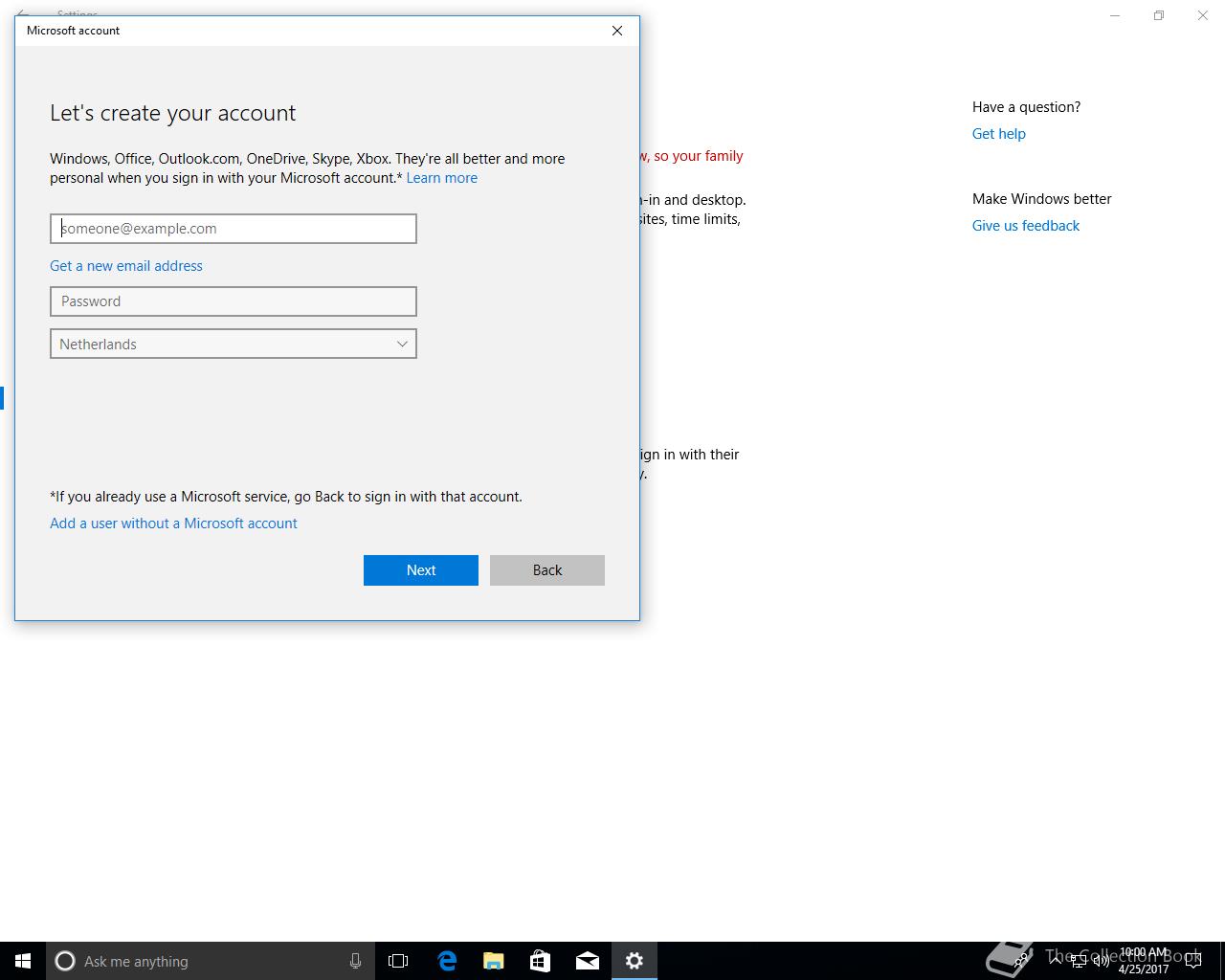The image size is (1225, 980).
Task: Open 'Get help' link in Settings window
Action: (998, 134)
